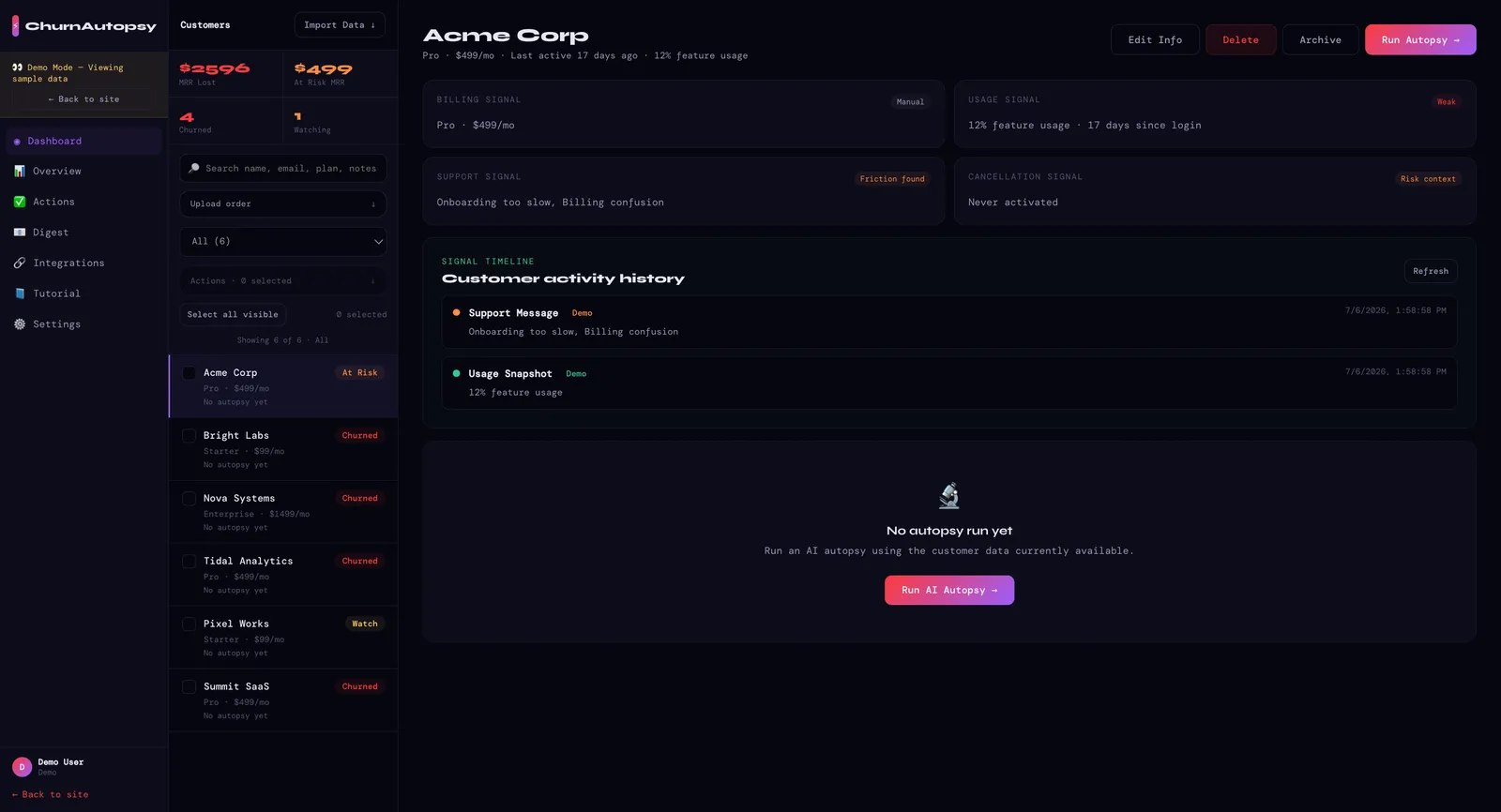Open the Digest page
Image resolution: width=1501 pixels, height=812 pixels.
pyautogui.click(x=83, y=233)
